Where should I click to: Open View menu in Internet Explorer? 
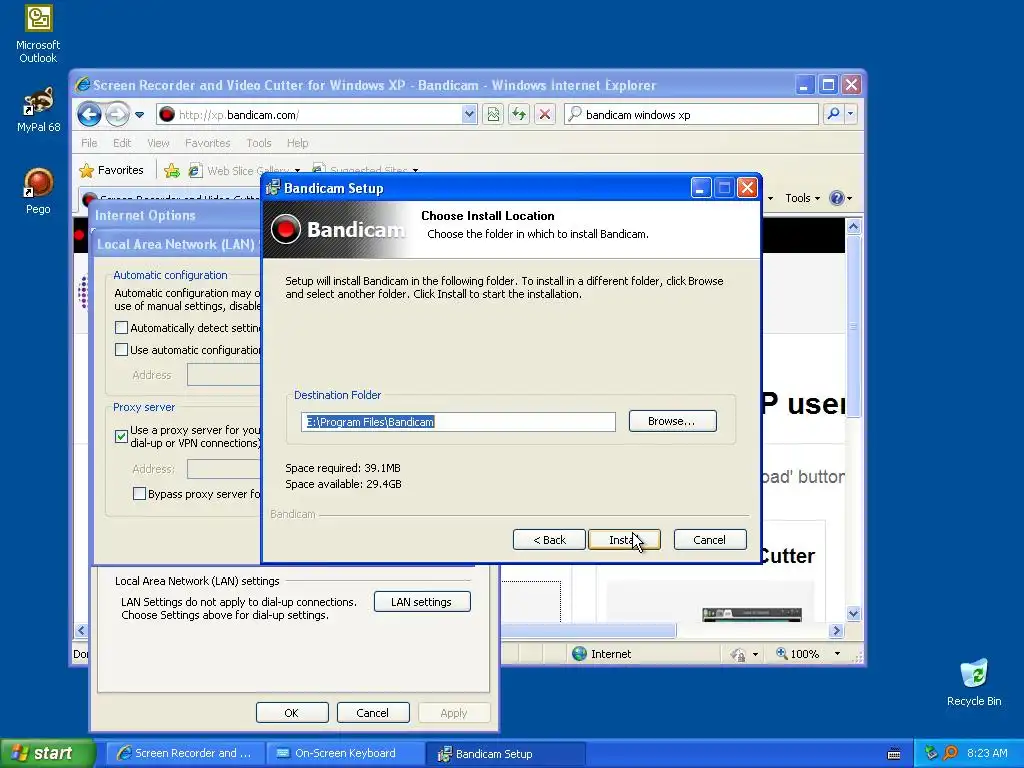158,143
